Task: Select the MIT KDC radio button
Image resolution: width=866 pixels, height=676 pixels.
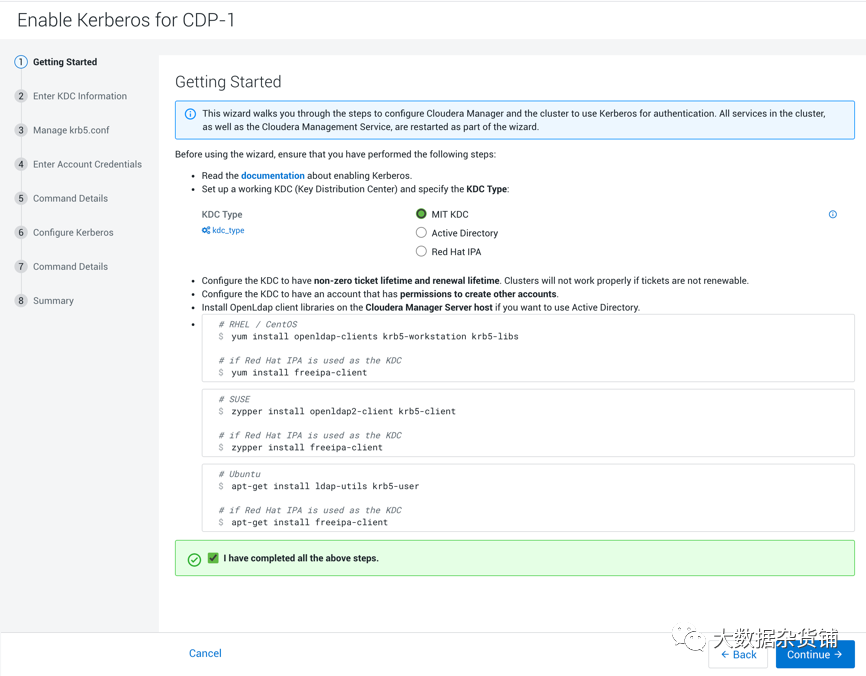Action: click(x=421, y=214)
